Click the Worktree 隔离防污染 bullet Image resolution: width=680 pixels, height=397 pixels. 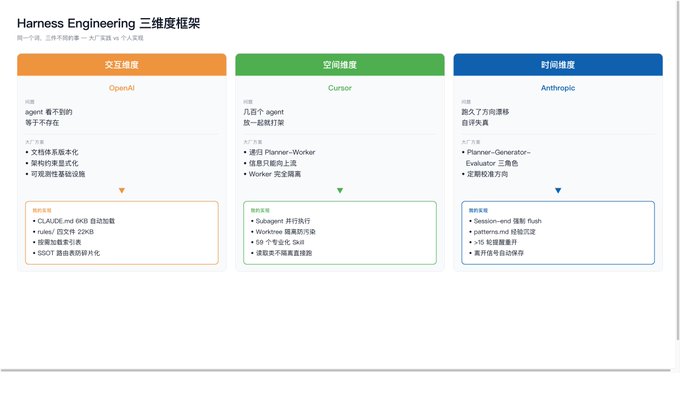click(283, 232)
